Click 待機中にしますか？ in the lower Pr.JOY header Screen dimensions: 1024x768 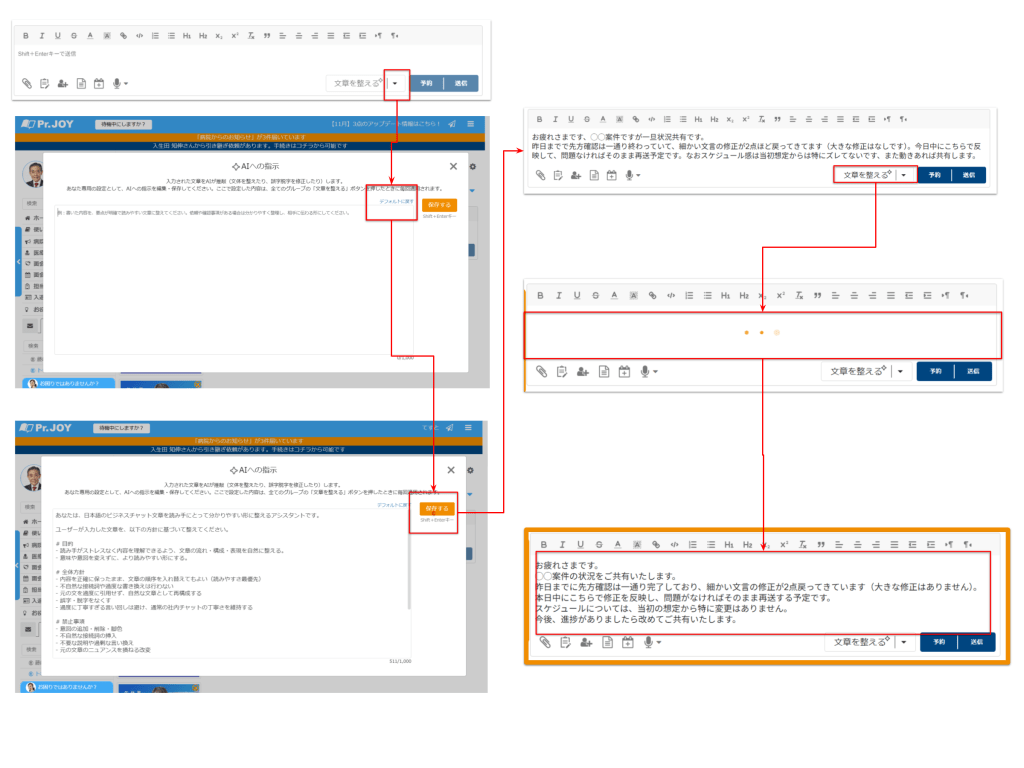click(122, 427)
